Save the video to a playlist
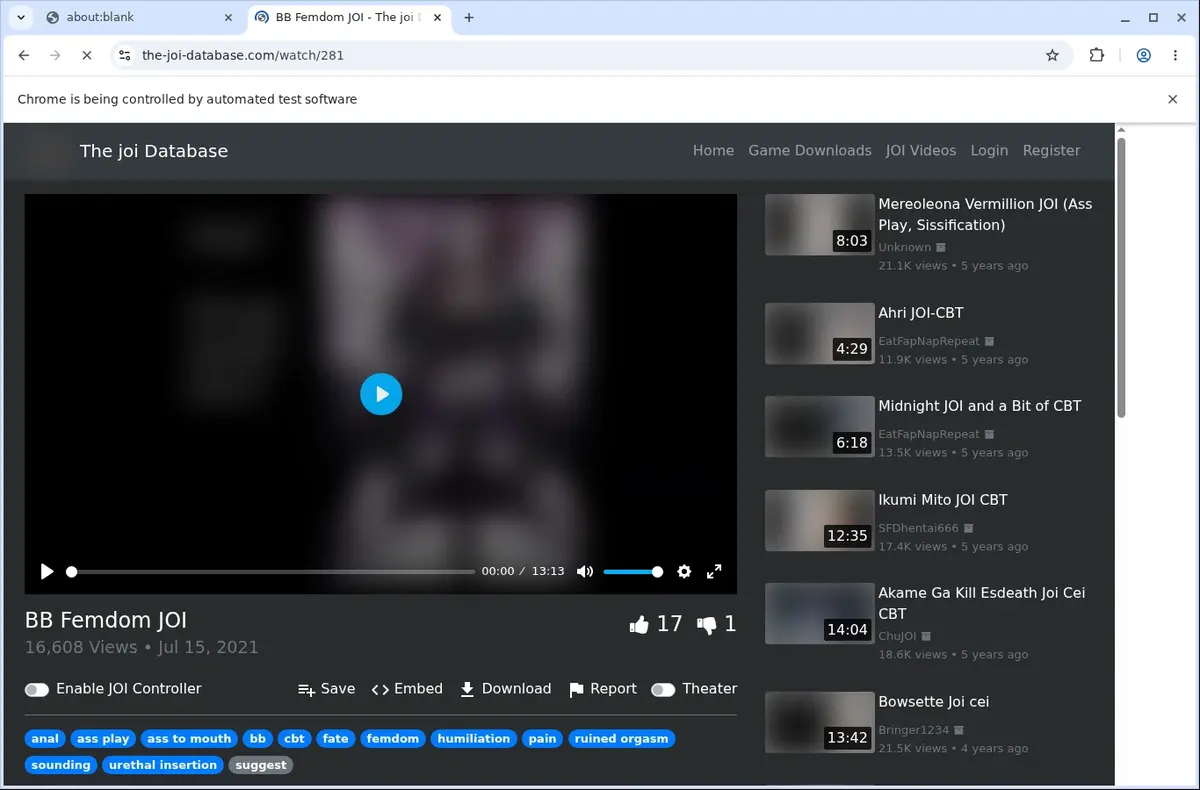 [326, 689]
